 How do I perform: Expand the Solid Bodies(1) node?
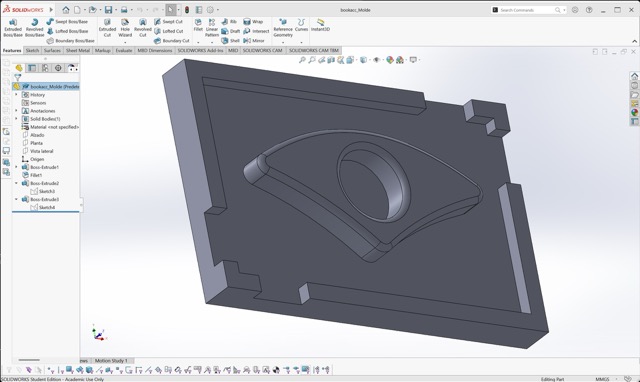(x=16, y=119)
